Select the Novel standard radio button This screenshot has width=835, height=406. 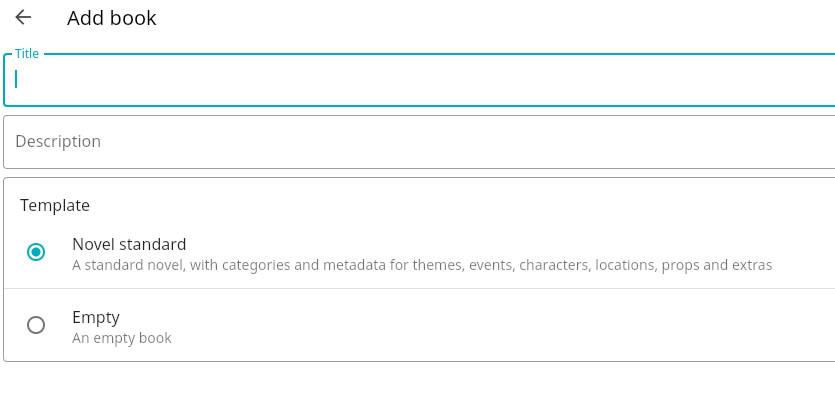pyautogui.click(x=36, y=252)
